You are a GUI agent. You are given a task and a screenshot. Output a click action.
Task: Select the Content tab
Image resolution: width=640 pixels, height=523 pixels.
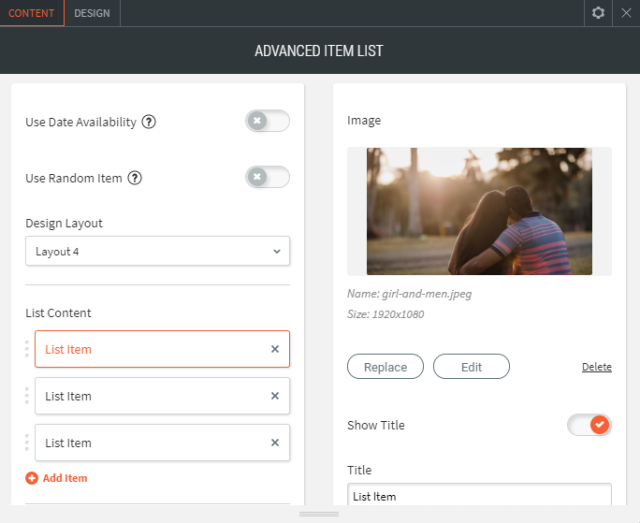(32, 13)
